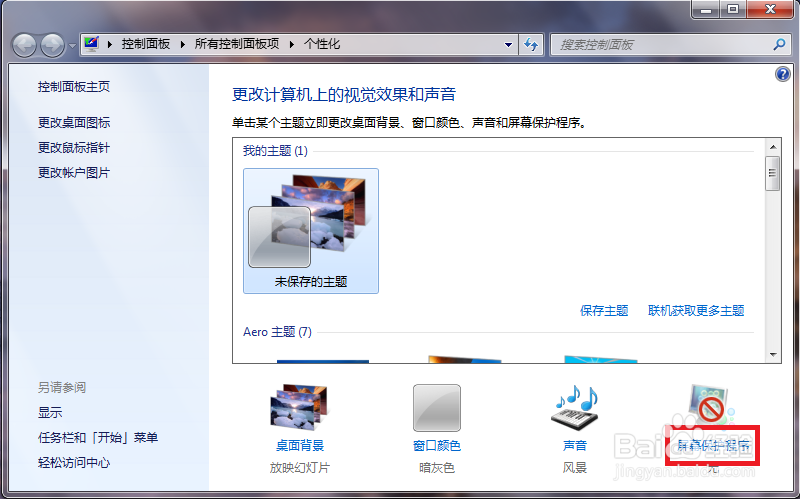Click 风景 text under 声音
800x499 pixels.
point(575,467)
